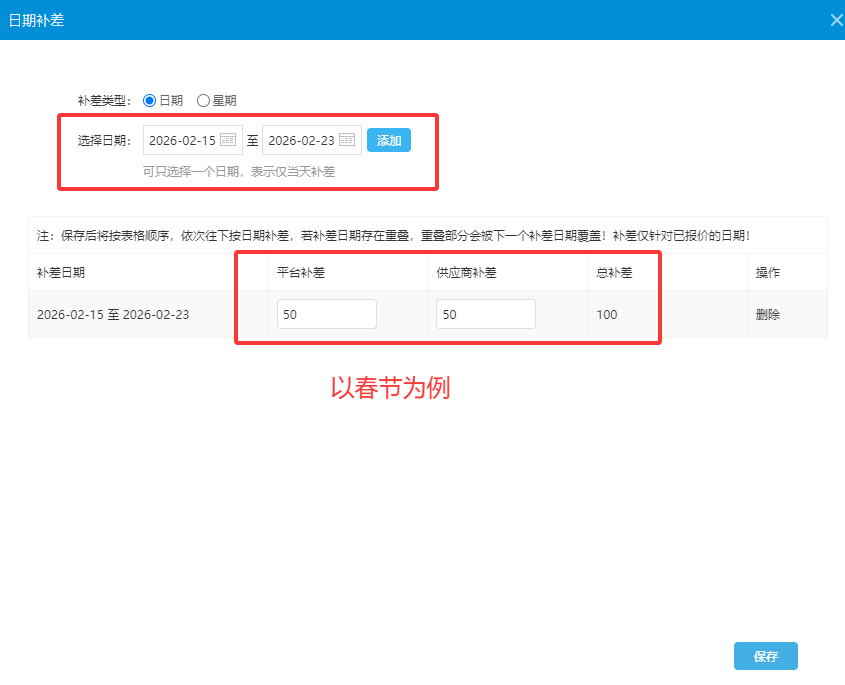Click the 总补差 column header

click(613, 272)
